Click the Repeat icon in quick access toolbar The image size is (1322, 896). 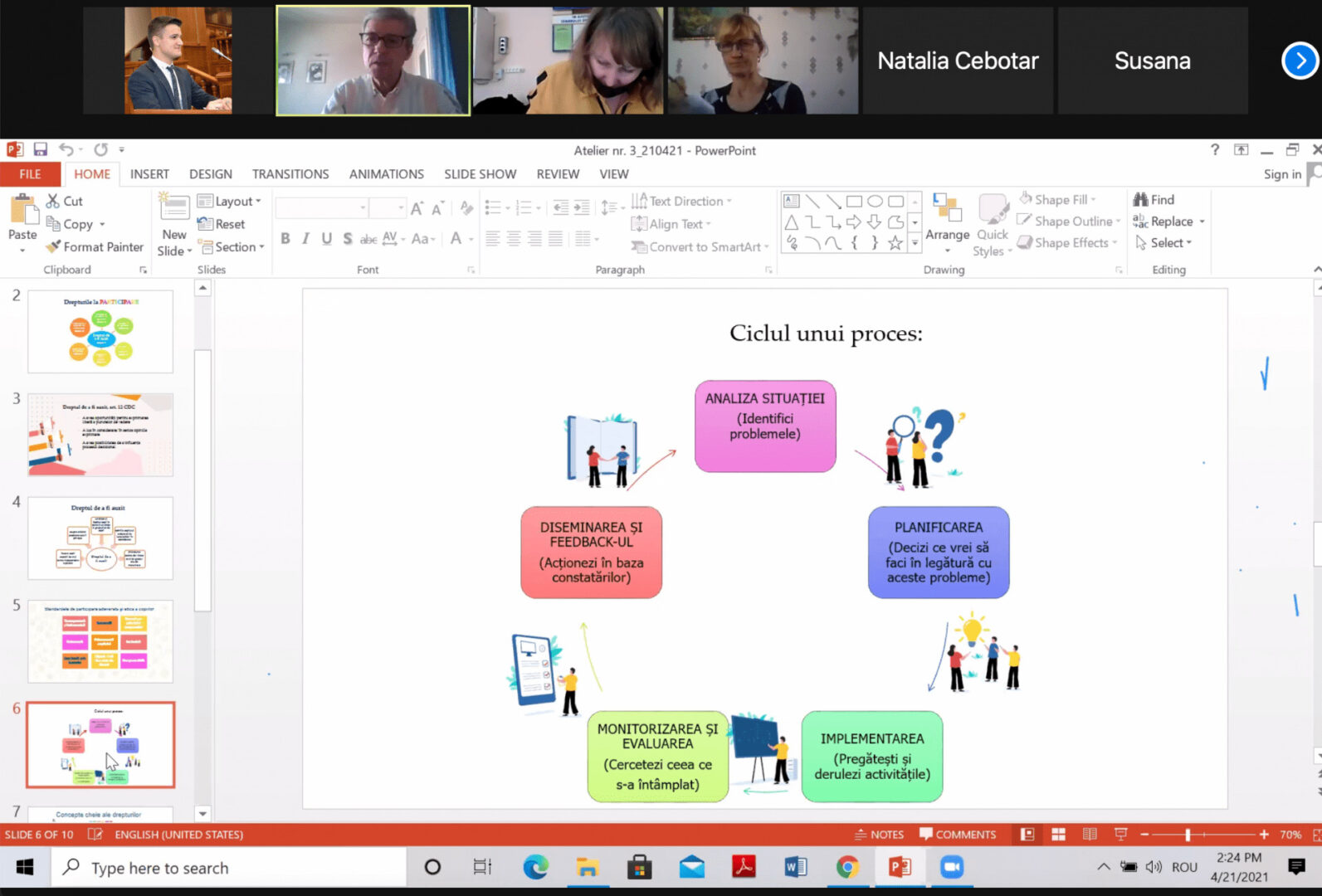[100, 149]
